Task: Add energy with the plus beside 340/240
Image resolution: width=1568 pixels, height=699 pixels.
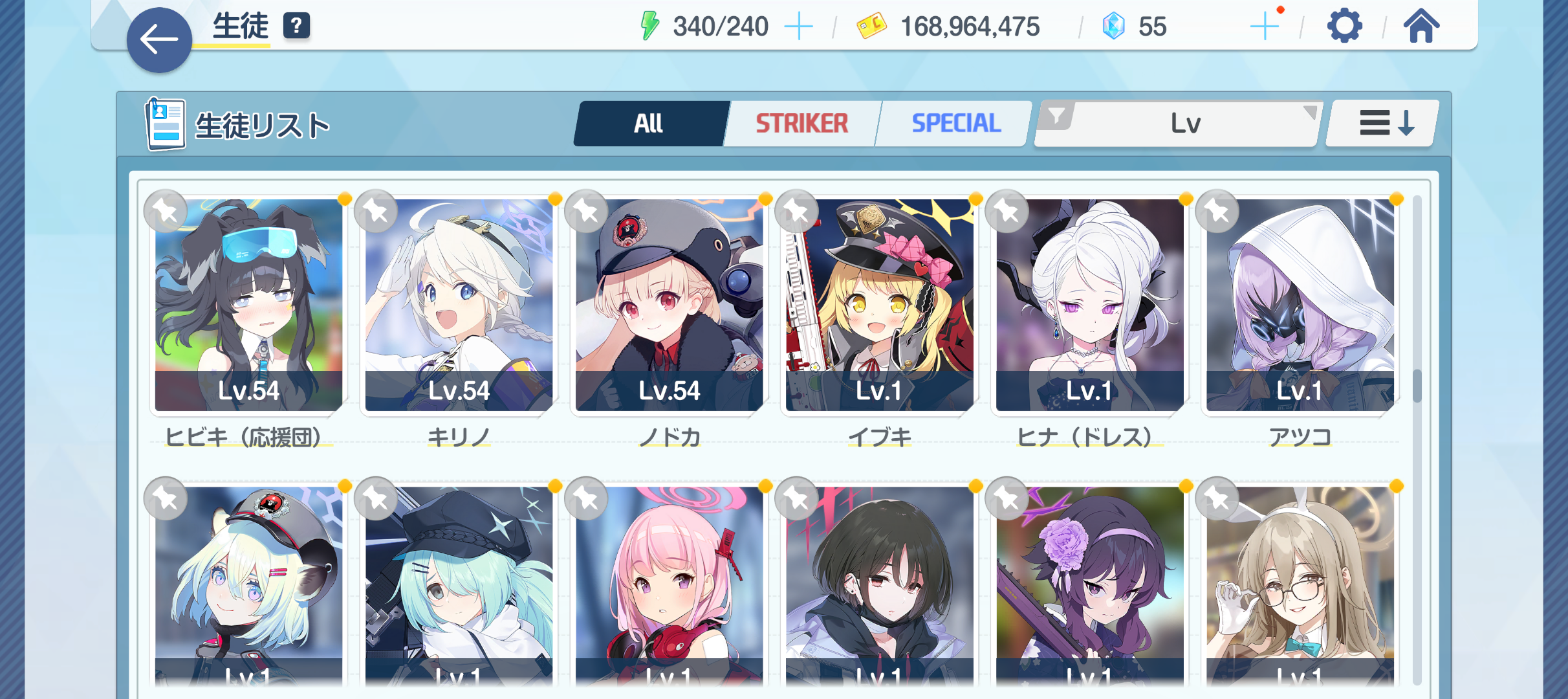Action: [798, 27]
